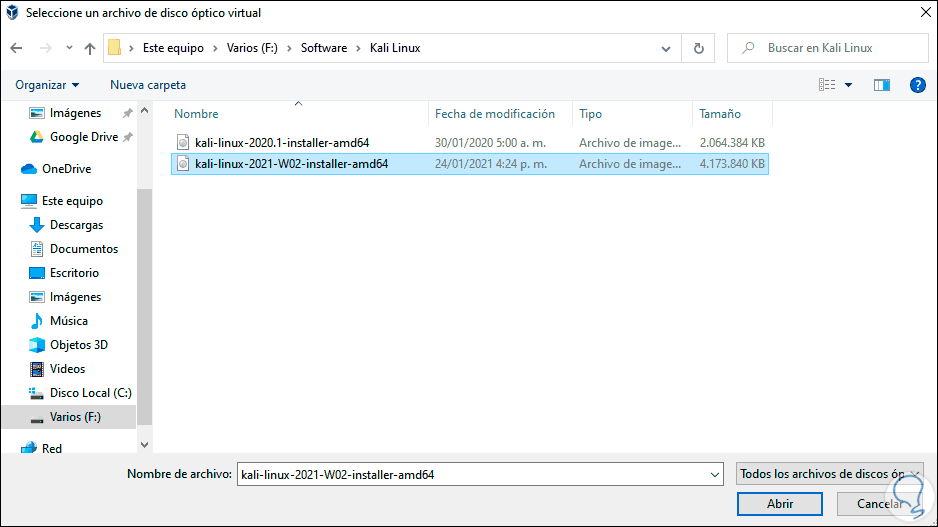Open recent locations dropdown chevron
This screenshot has height=527, width=938.
point(69,48)
